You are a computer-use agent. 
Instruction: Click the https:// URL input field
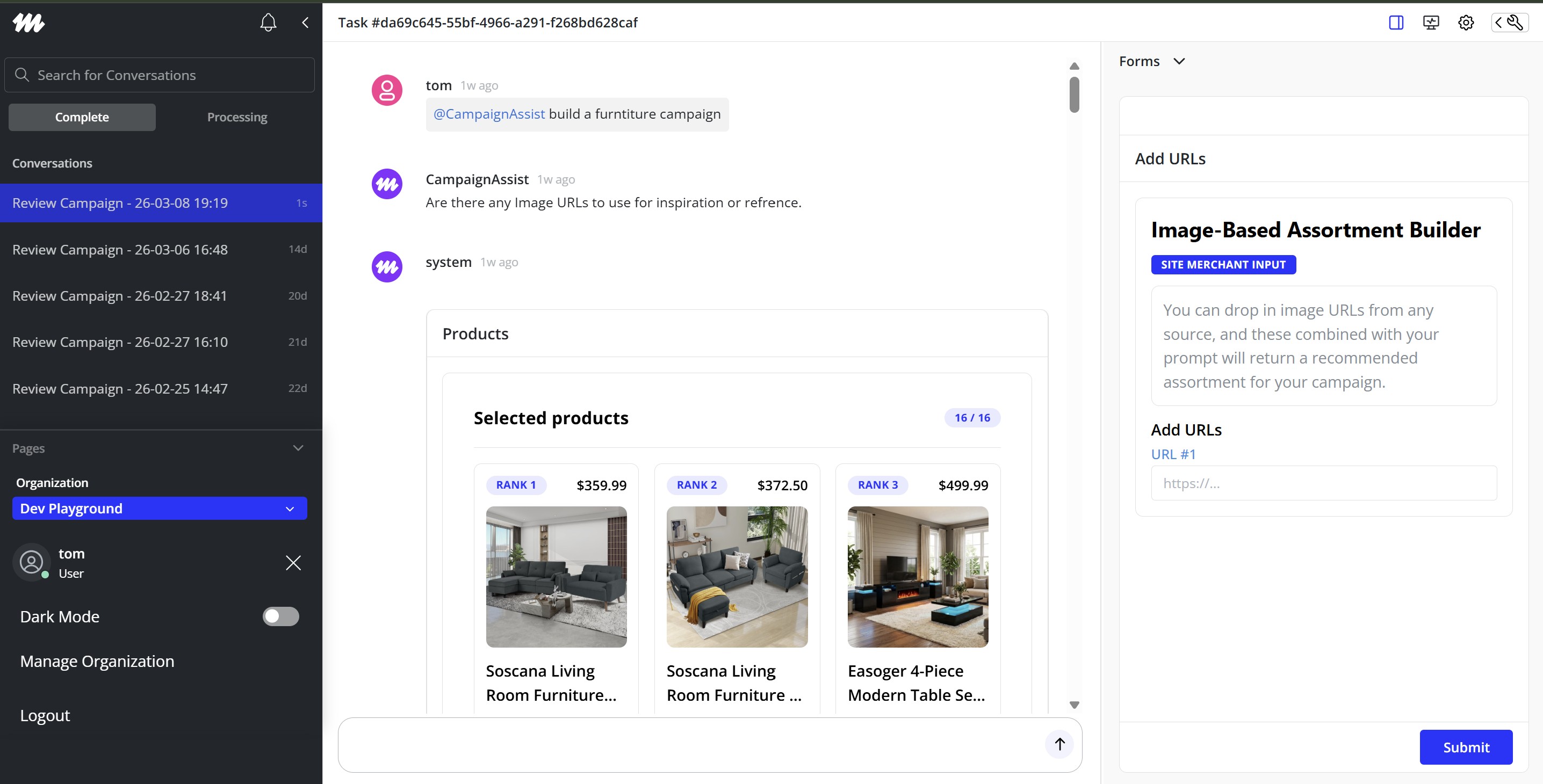1323,483
